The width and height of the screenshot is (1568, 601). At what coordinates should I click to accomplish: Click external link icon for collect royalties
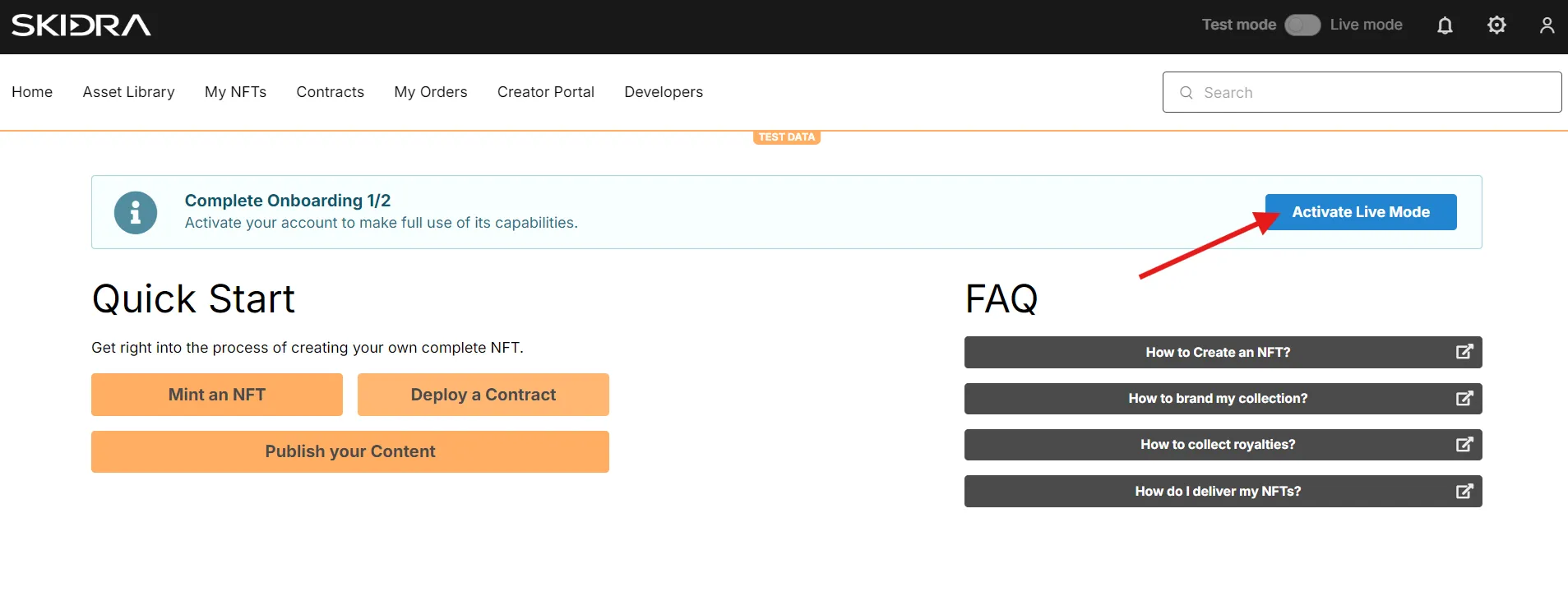pyautogui.click(x=1464, y=445)
